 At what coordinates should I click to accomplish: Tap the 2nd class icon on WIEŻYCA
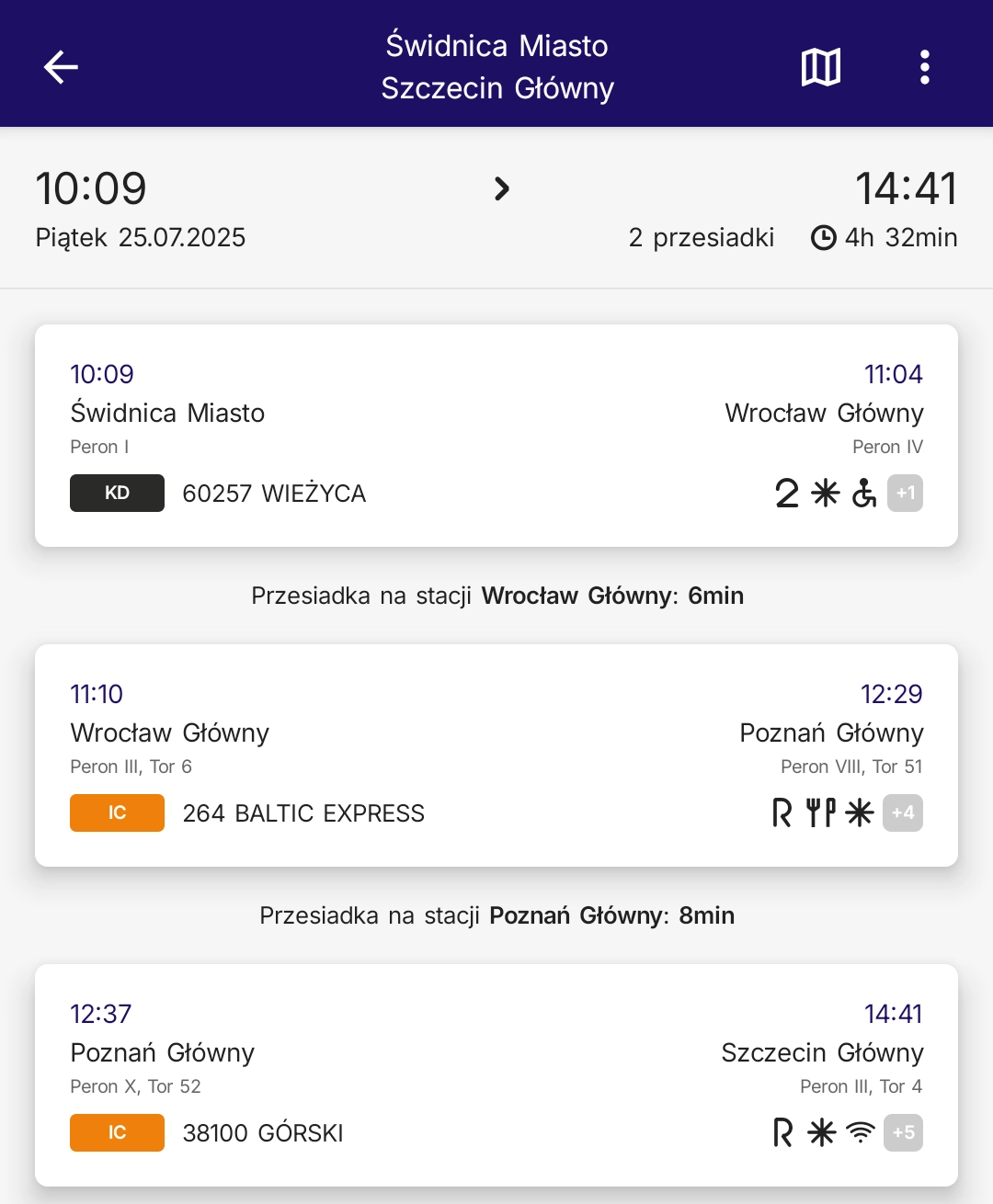click(787, 494)
